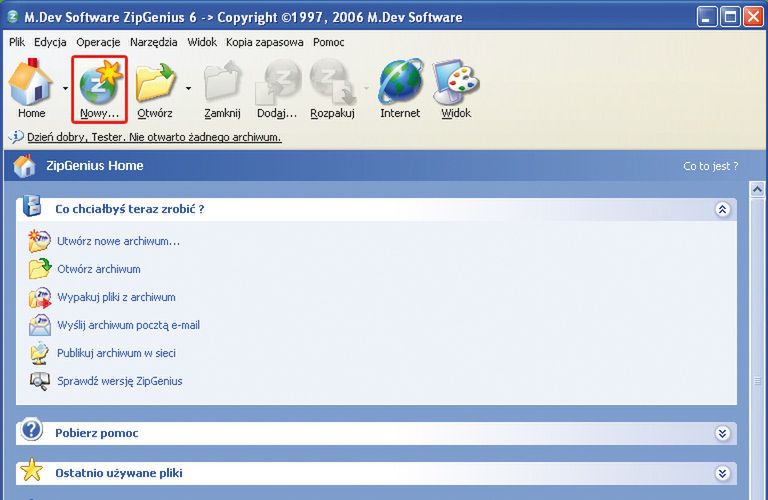Viewport: 768px width, 500px height.
Task: Open the Pomoc menu
Action: pyautogui.click(x=329, y=42)
